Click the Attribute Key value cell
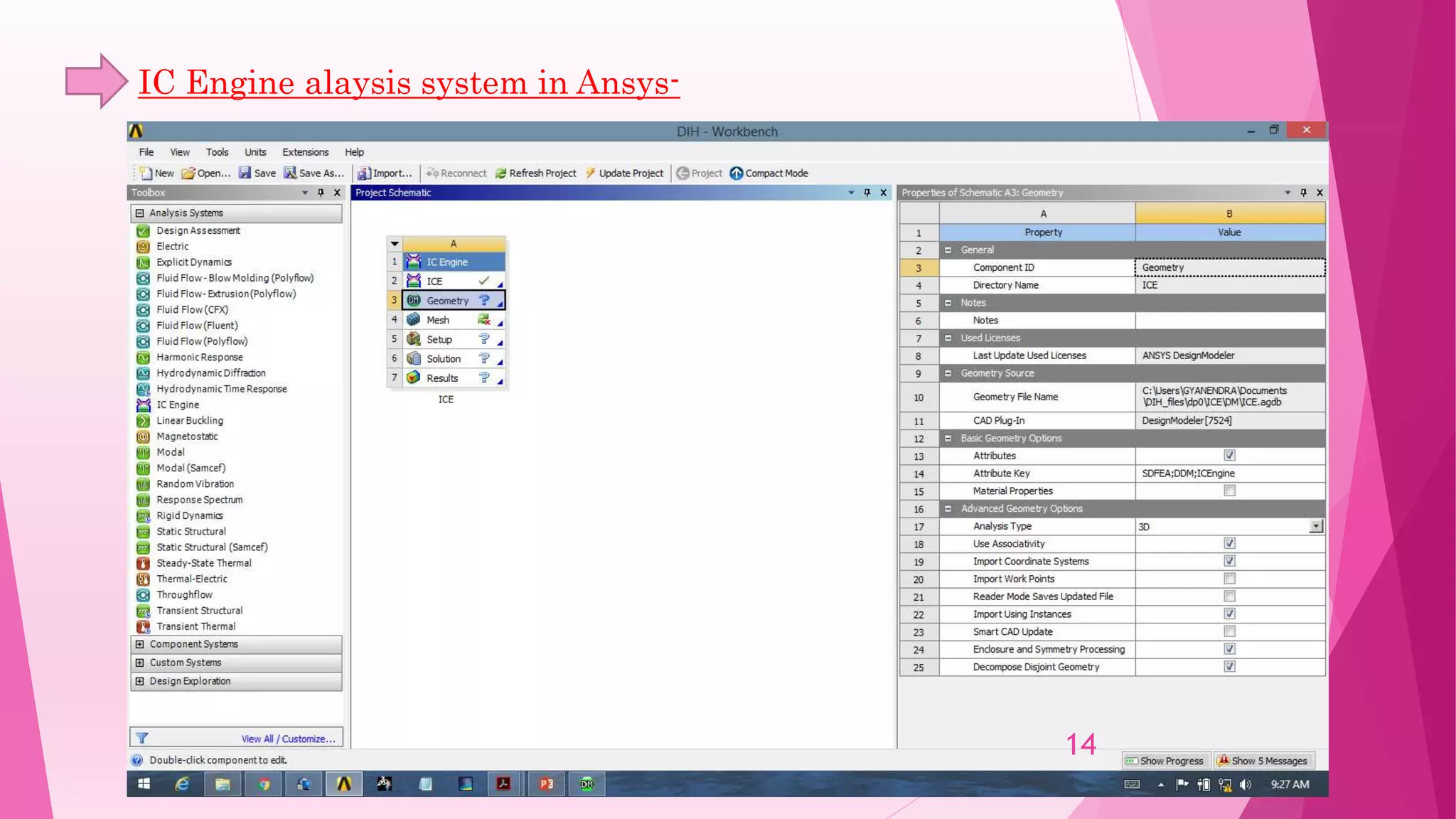 click(x=1230, y=473)
